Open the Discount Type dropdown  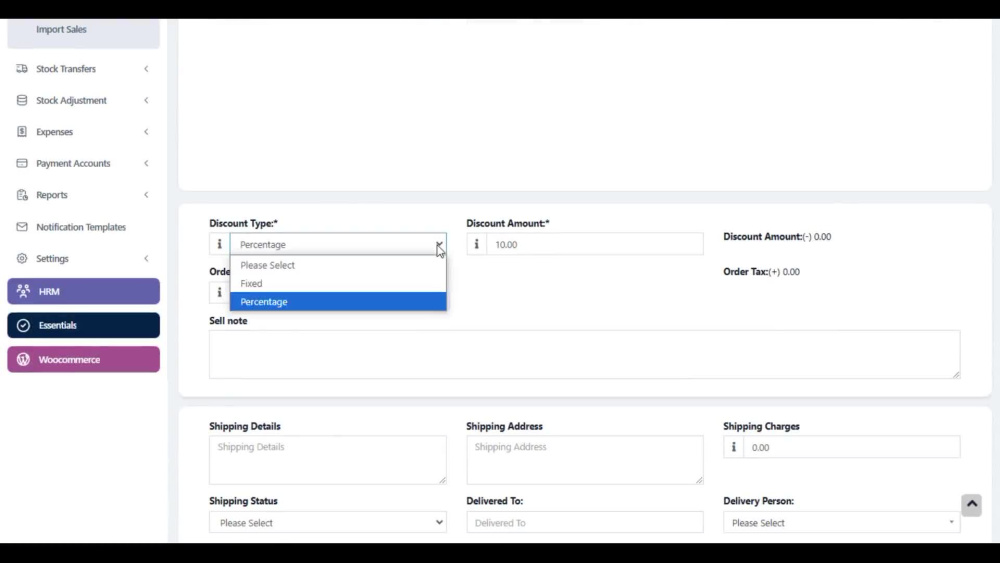pos(338,244)
